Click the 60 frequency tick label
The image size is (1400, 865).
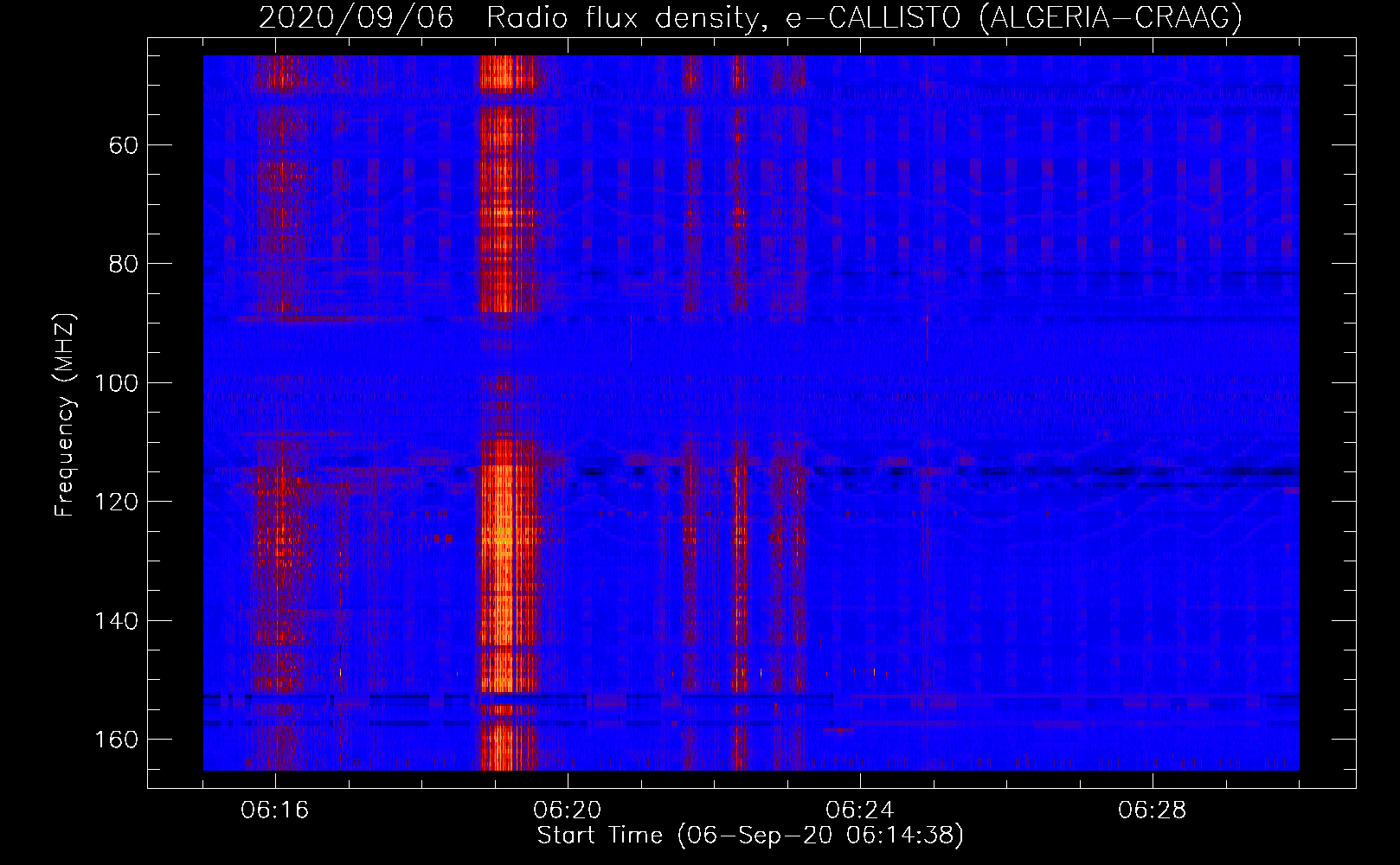pos(124,145)
